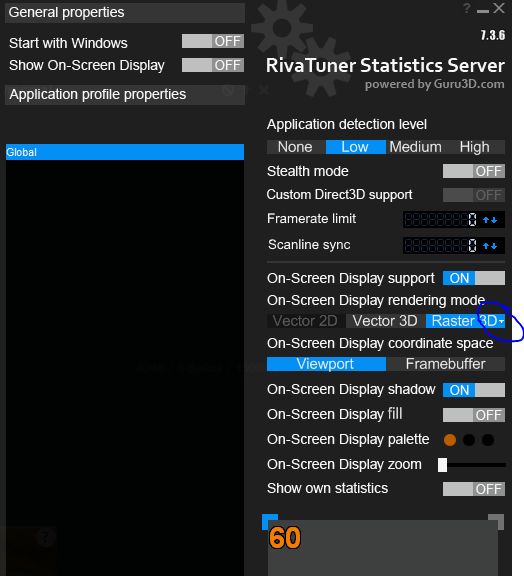
Task: Disable On-Screen Display shadow
Action: (x=474, y=390)
